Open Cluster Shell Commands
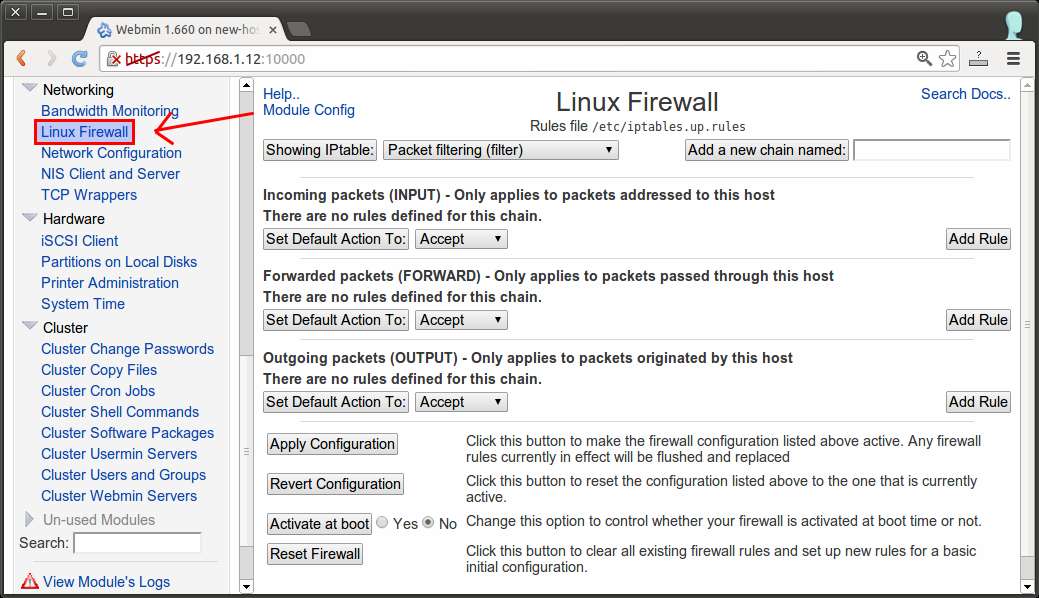 [120, 412]
